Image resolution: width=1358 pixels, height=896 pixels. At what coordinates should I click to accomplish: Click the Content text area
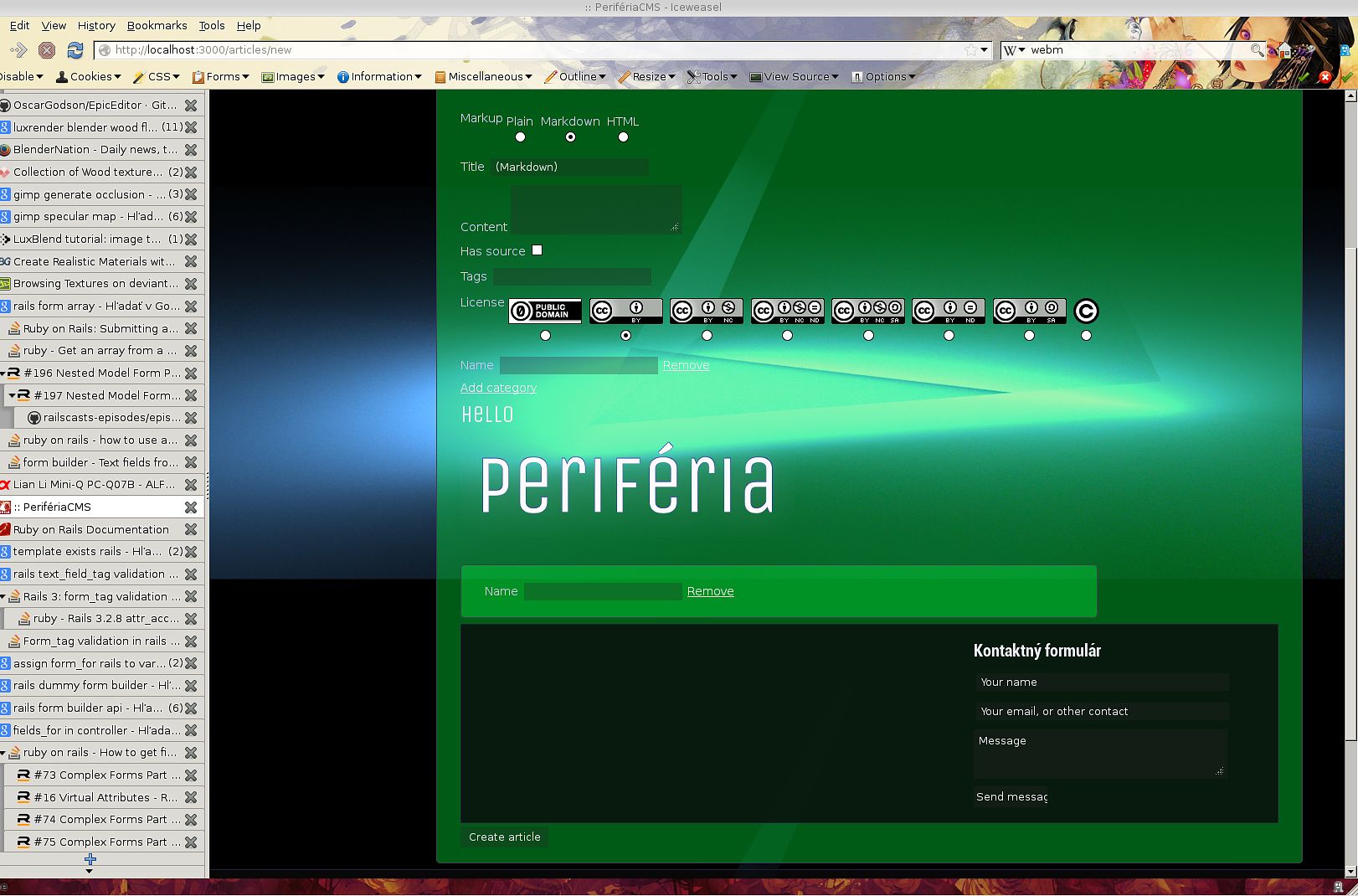pos(595,209)
